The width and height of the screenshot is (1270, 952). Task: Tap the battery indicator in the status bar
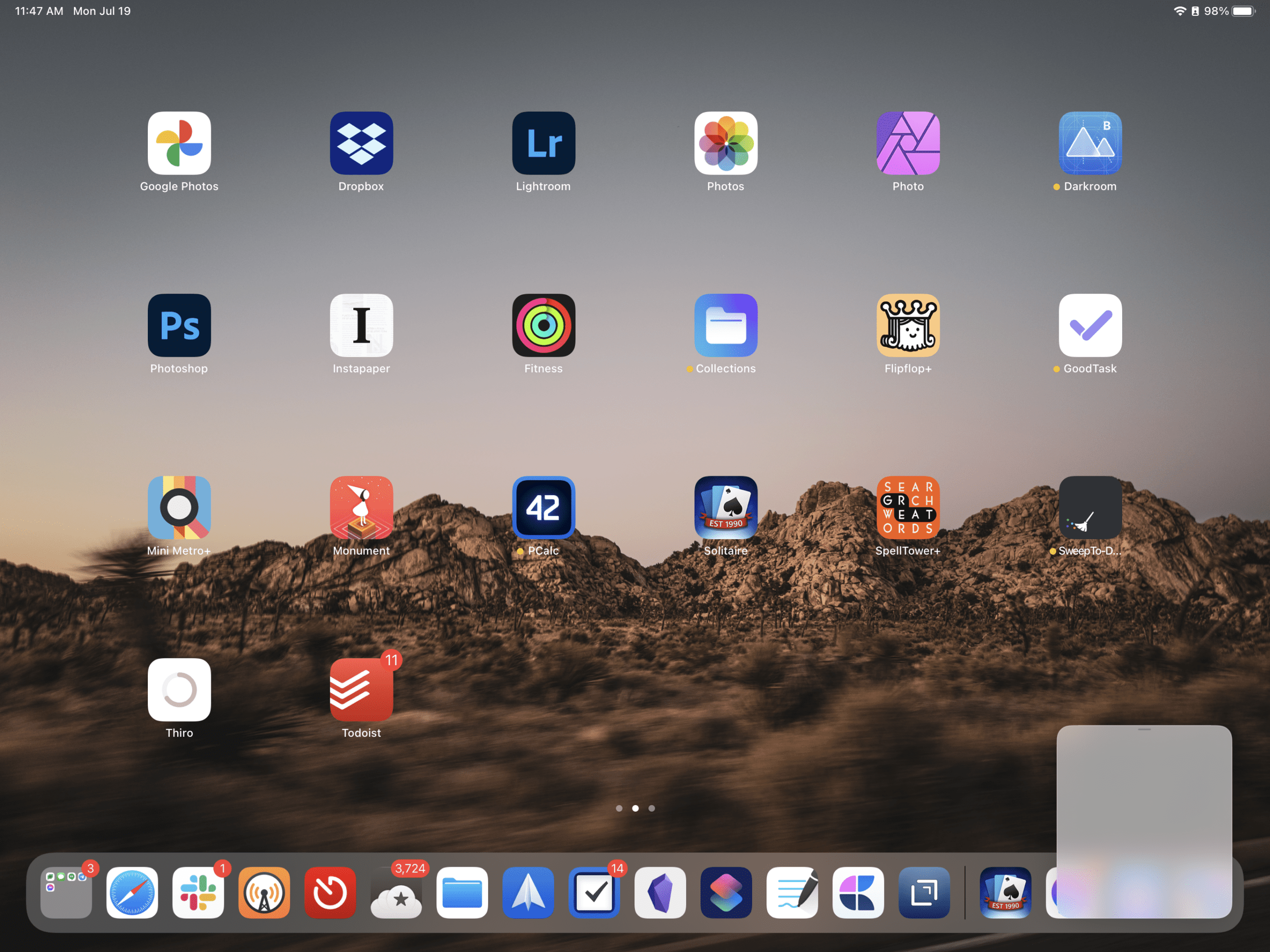point(1244,11)
